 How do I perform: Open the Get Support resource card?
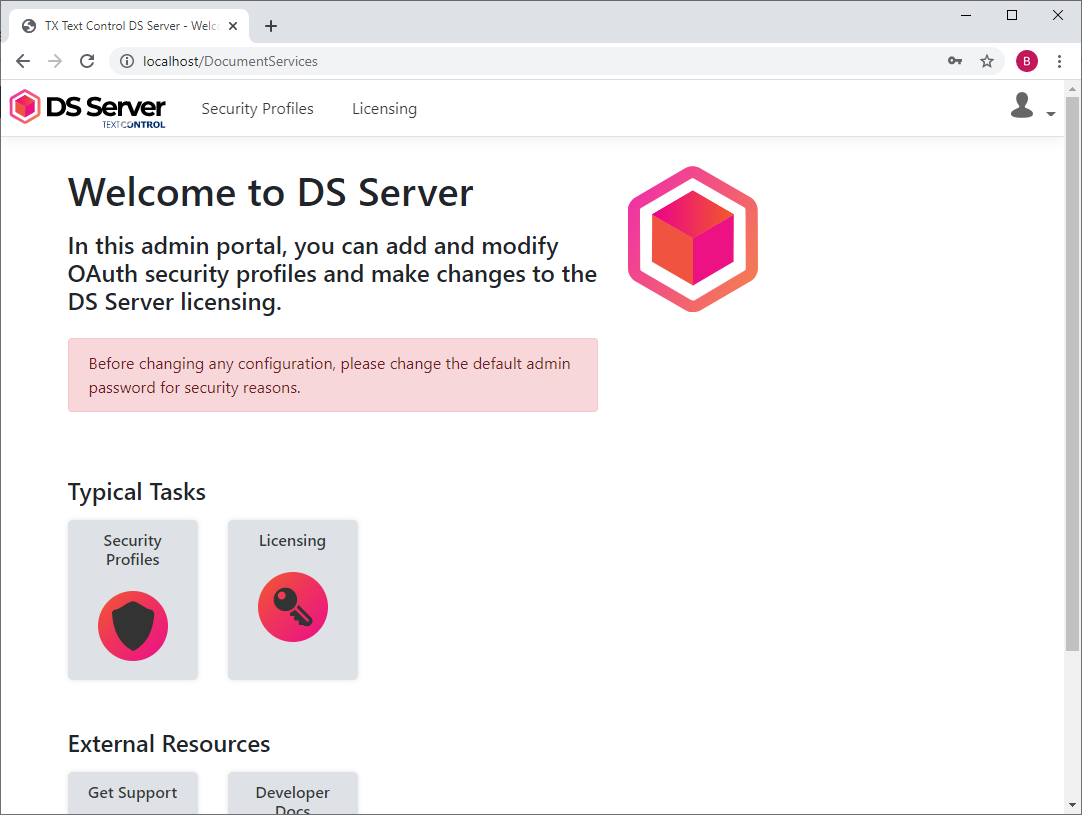tap(133, 793)
